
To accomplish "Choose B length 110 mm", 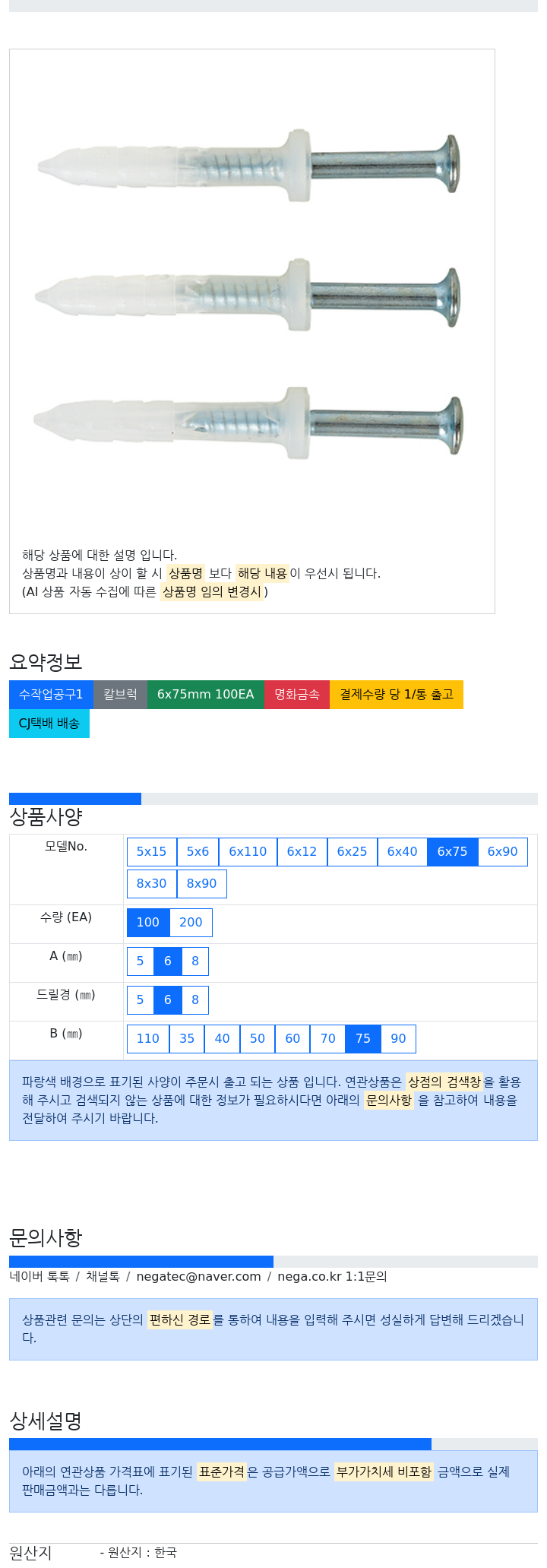I will [148, 1039].
